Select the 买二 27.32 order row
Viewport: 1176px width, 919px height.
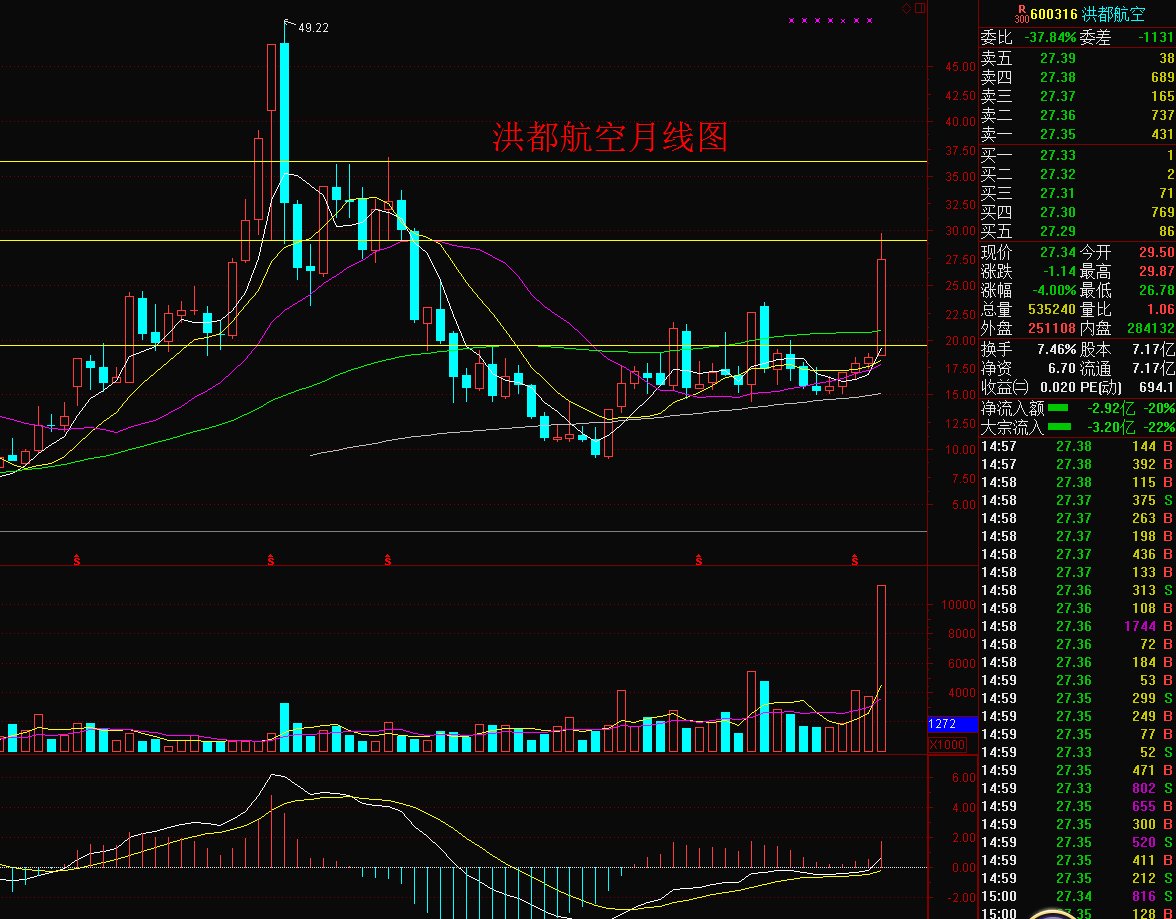pyautogui.click(x=1077, y=174)
